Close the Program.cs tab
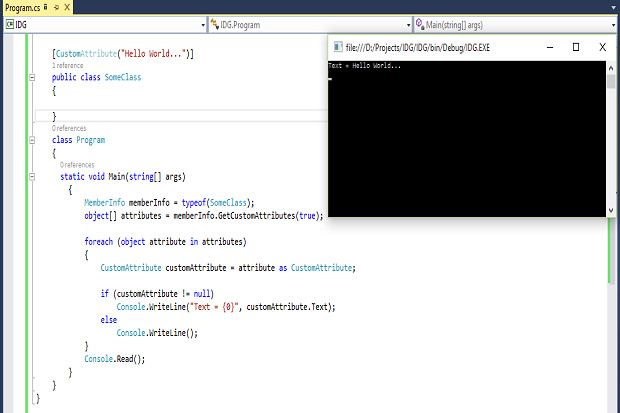Screen dimensions: 620x413 click(x=67, y=7)
